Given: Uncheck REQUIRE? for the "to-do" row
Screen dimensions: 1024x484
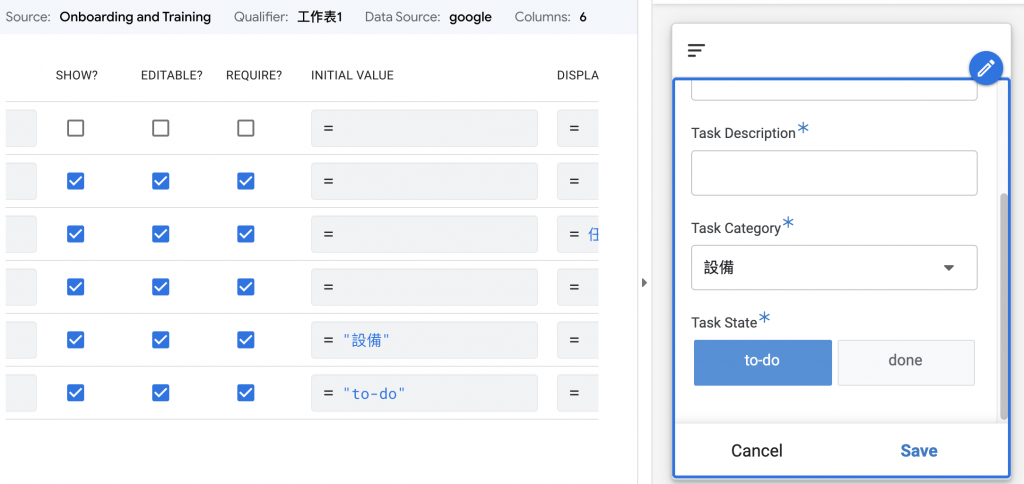Looking at the screenshot, I should pyautogui.click(x=246, y=393).
